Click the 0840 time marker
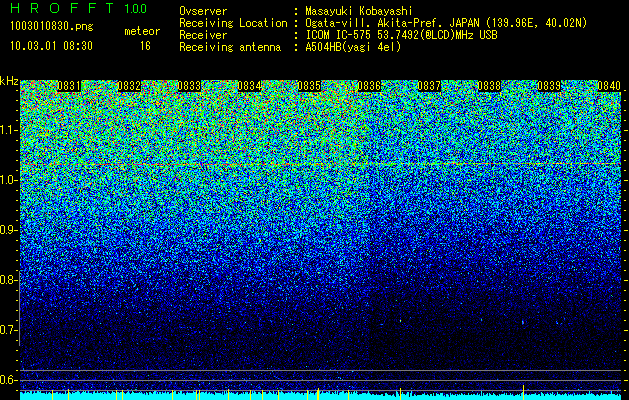 point(609,86)
